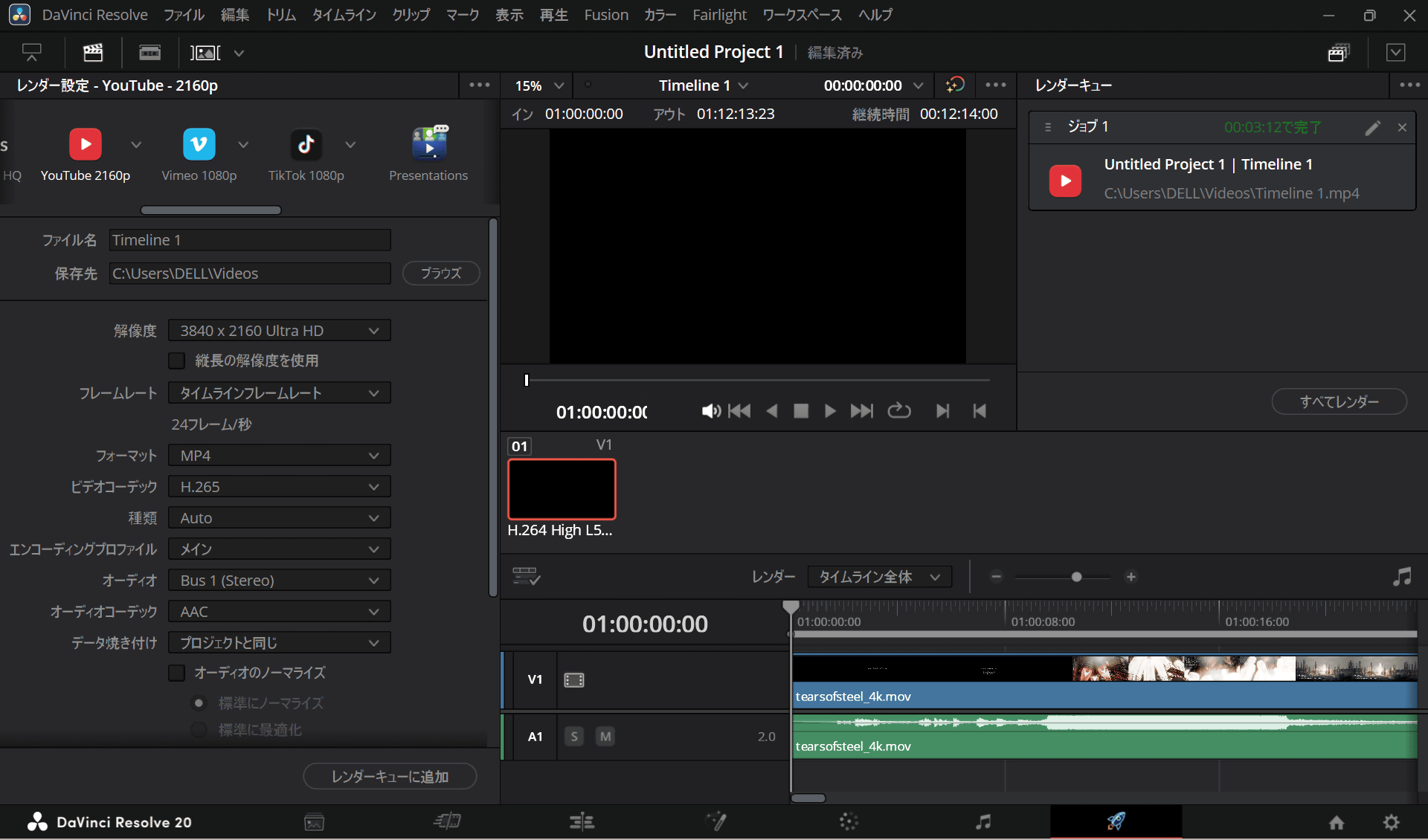This screenshot has height=840, width=1428.
Task: Enable the オーディオのノーマライズ checkbox
Action: point(176,673)
